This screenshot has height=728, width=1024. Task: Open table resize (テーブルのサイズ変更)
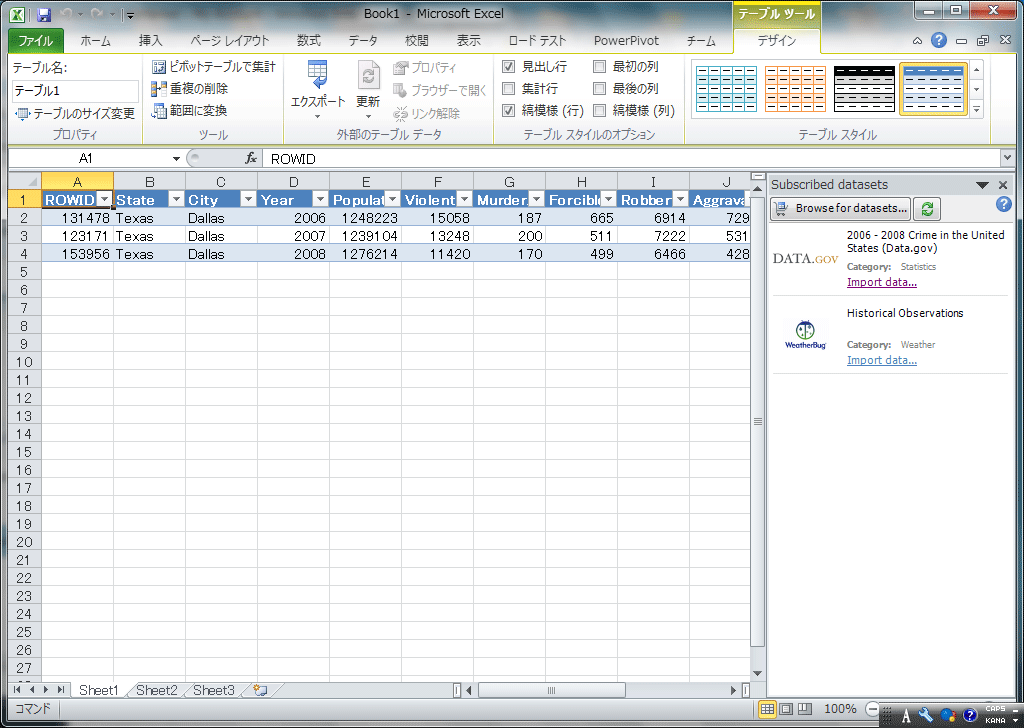[74, 114]
